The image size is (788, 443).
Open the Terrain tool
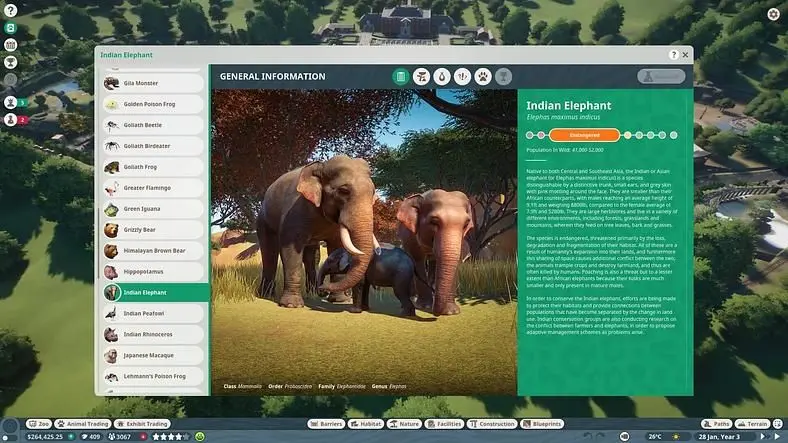click(x=752, y=424)
